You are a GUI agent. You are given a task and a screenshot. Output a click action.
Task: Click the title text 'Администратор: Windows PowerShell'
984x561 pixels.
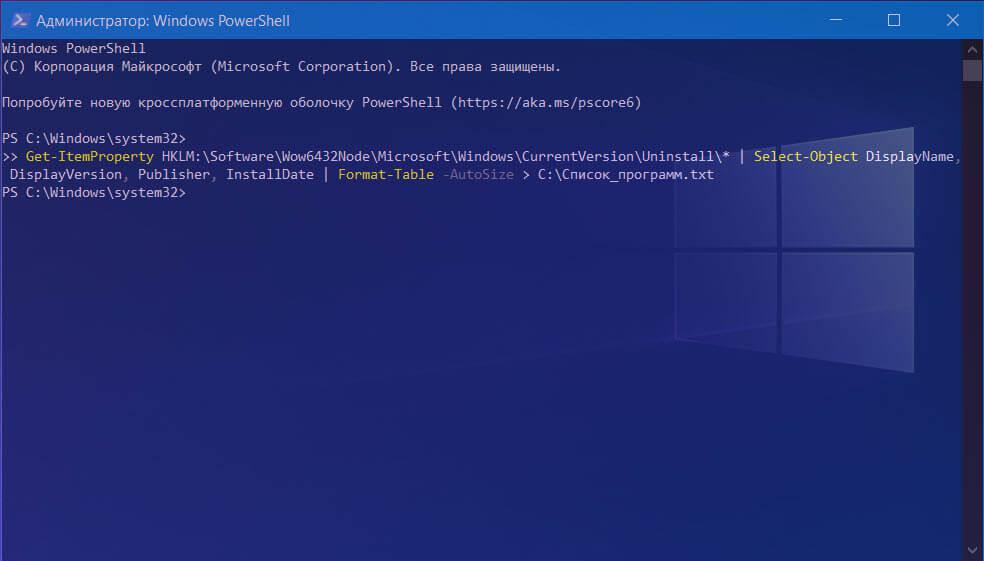163,21
